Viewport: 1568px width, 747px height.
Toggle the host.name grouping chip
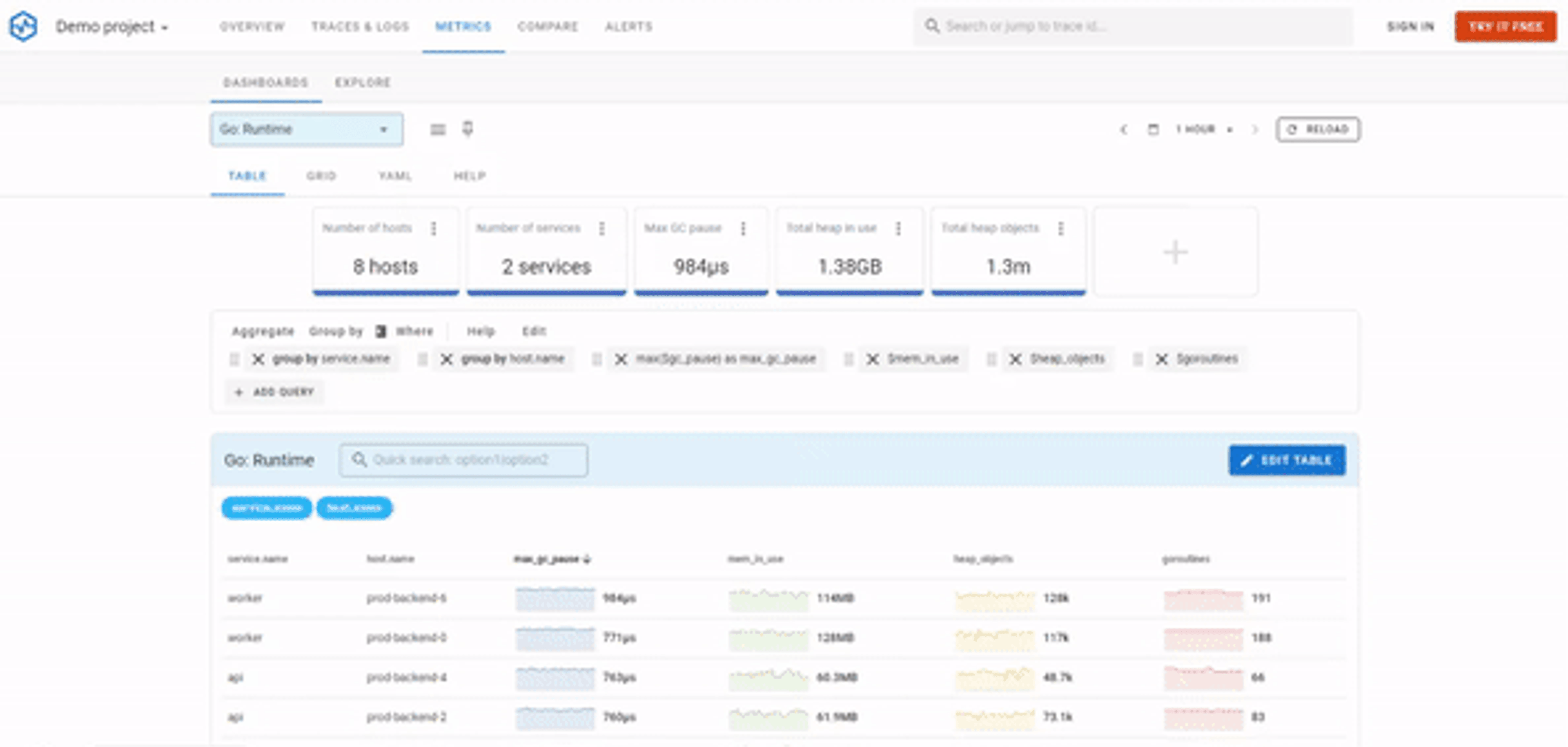354,508
